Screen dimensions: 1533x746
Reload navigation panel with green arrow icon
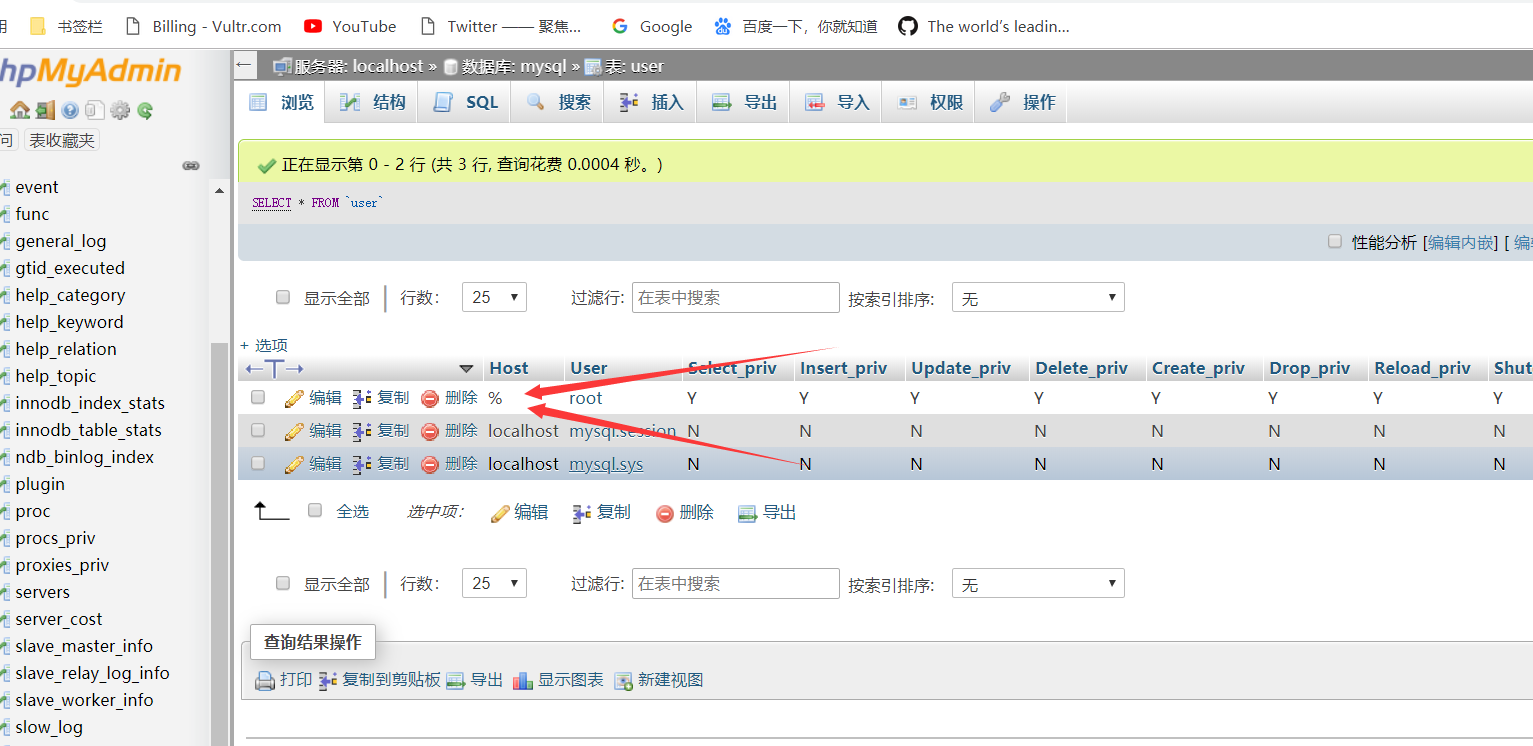146,110
